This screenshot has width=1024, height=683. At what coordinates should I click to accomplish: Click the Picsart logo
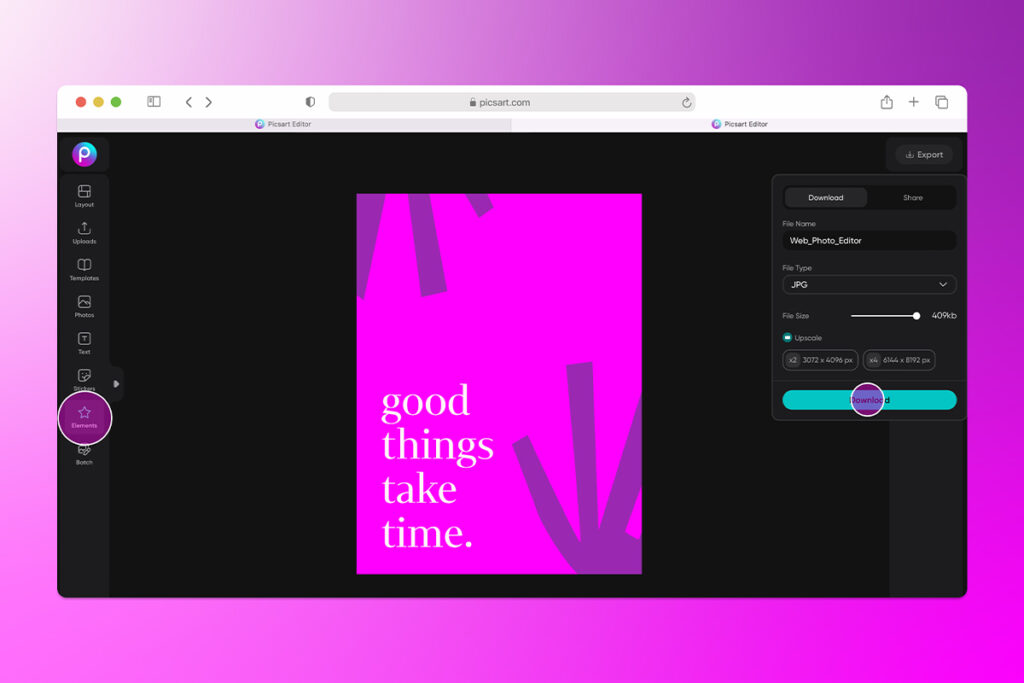point(84,154)
